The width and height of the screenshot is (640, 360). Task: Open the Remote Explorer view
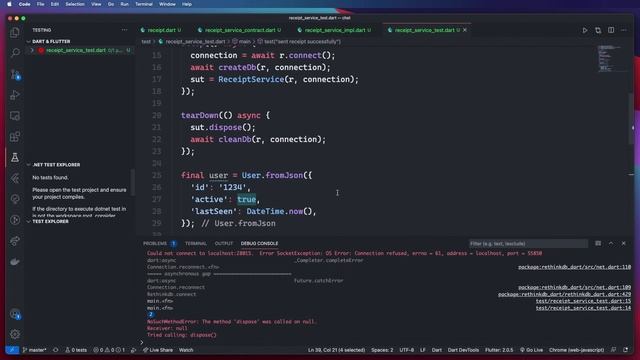(x=15, y=116)
